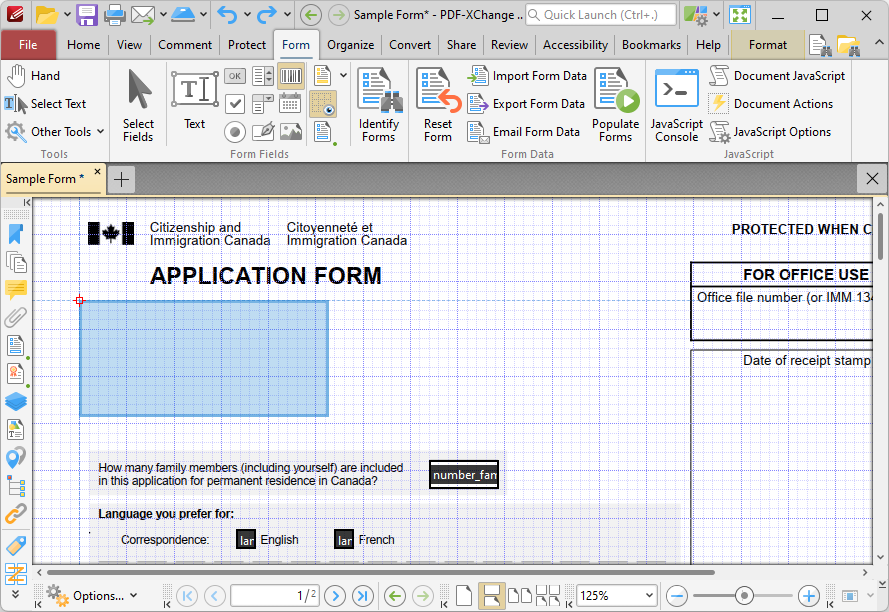Image resolution: width=889 pixels, height=612 pixels.
Task: Choose the Date field tool
Action: [291, 104]
